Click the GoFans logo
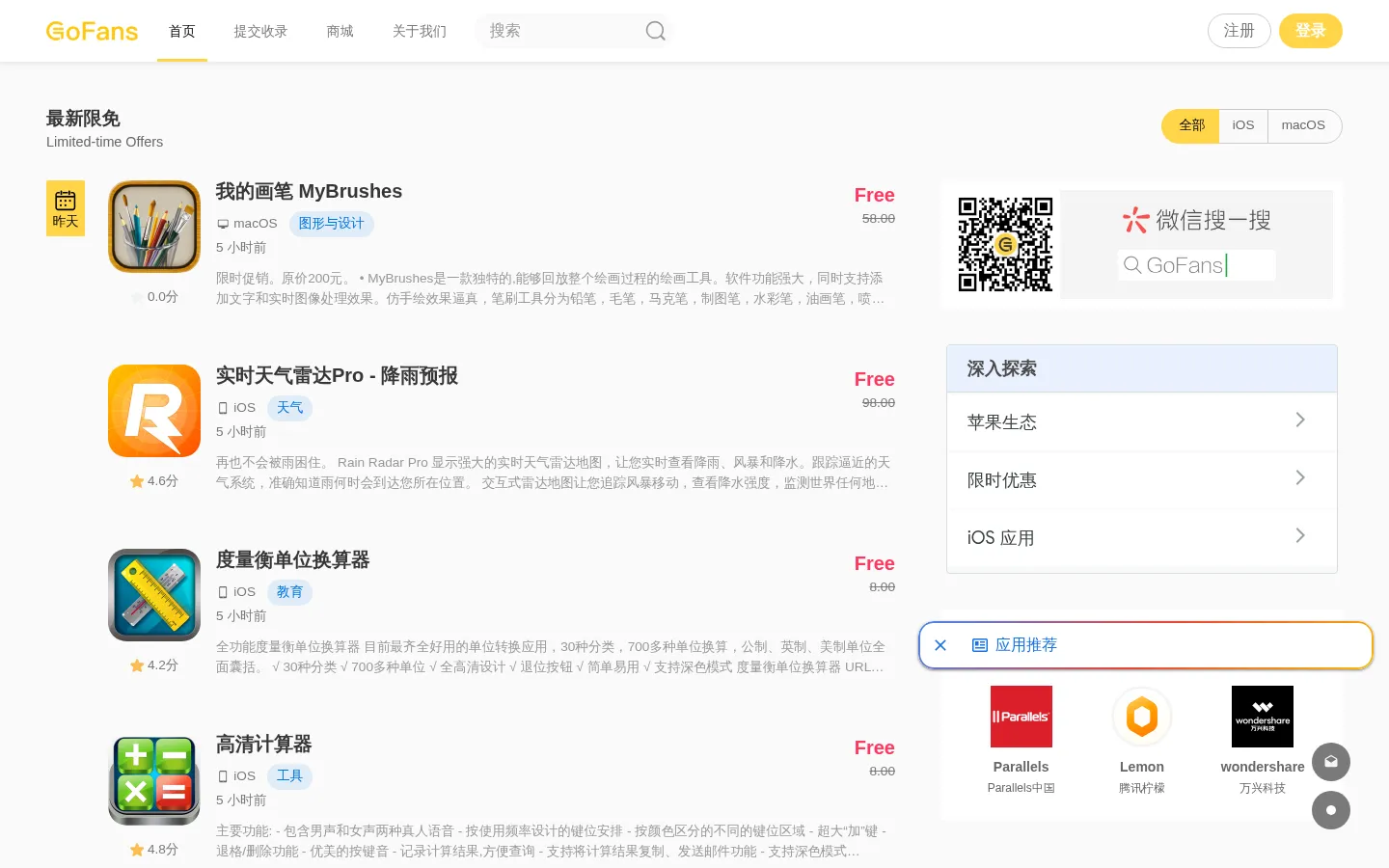 [92, 31]
